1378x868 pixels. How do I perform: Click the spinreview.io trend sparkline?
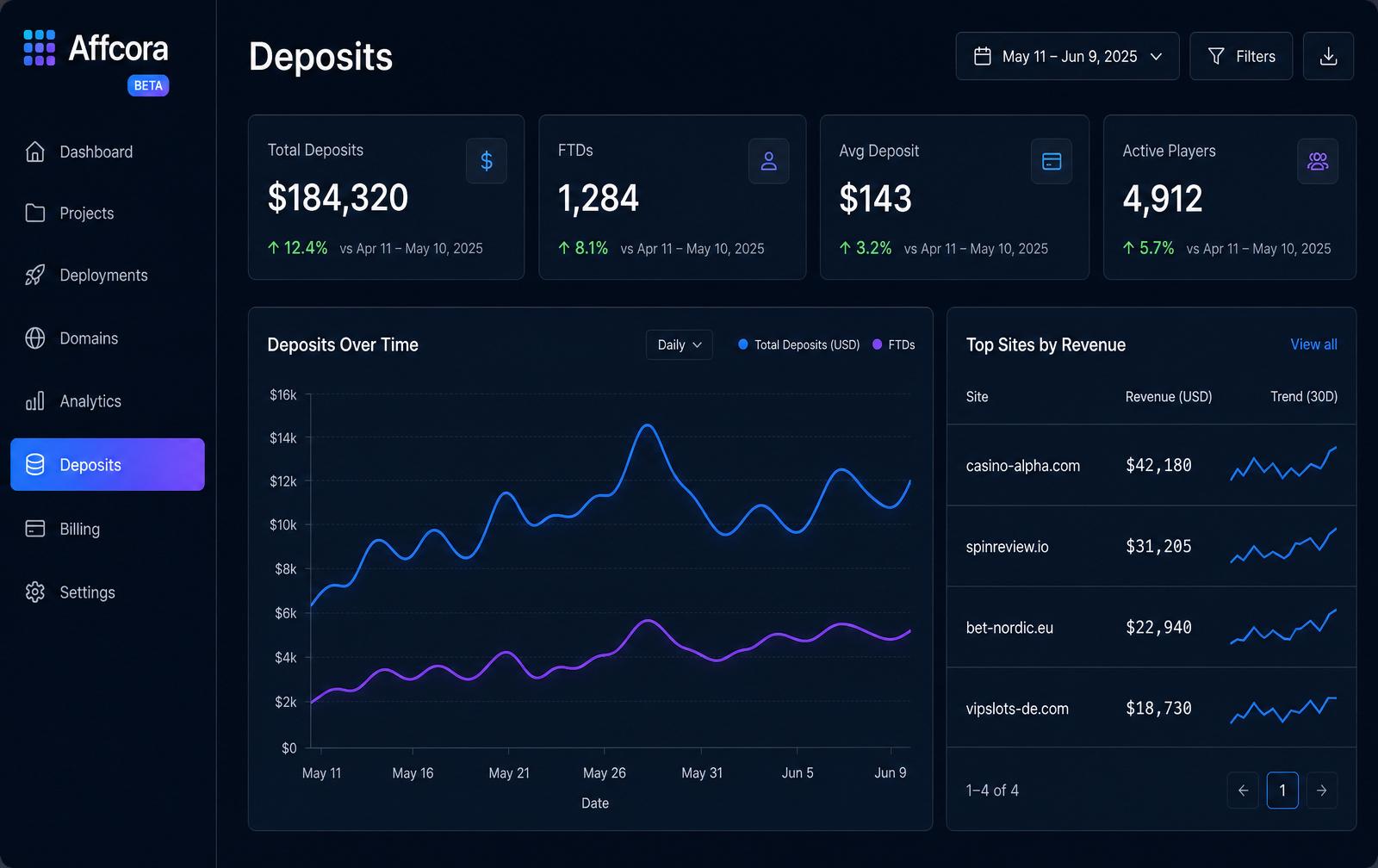(x=1283, y=546)
